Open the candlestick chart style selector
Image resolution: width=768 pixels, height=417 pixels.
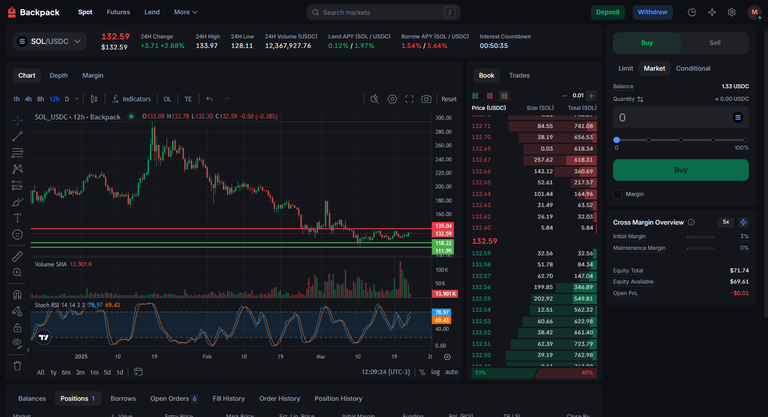pyautogui.click(x=94, y=99)
